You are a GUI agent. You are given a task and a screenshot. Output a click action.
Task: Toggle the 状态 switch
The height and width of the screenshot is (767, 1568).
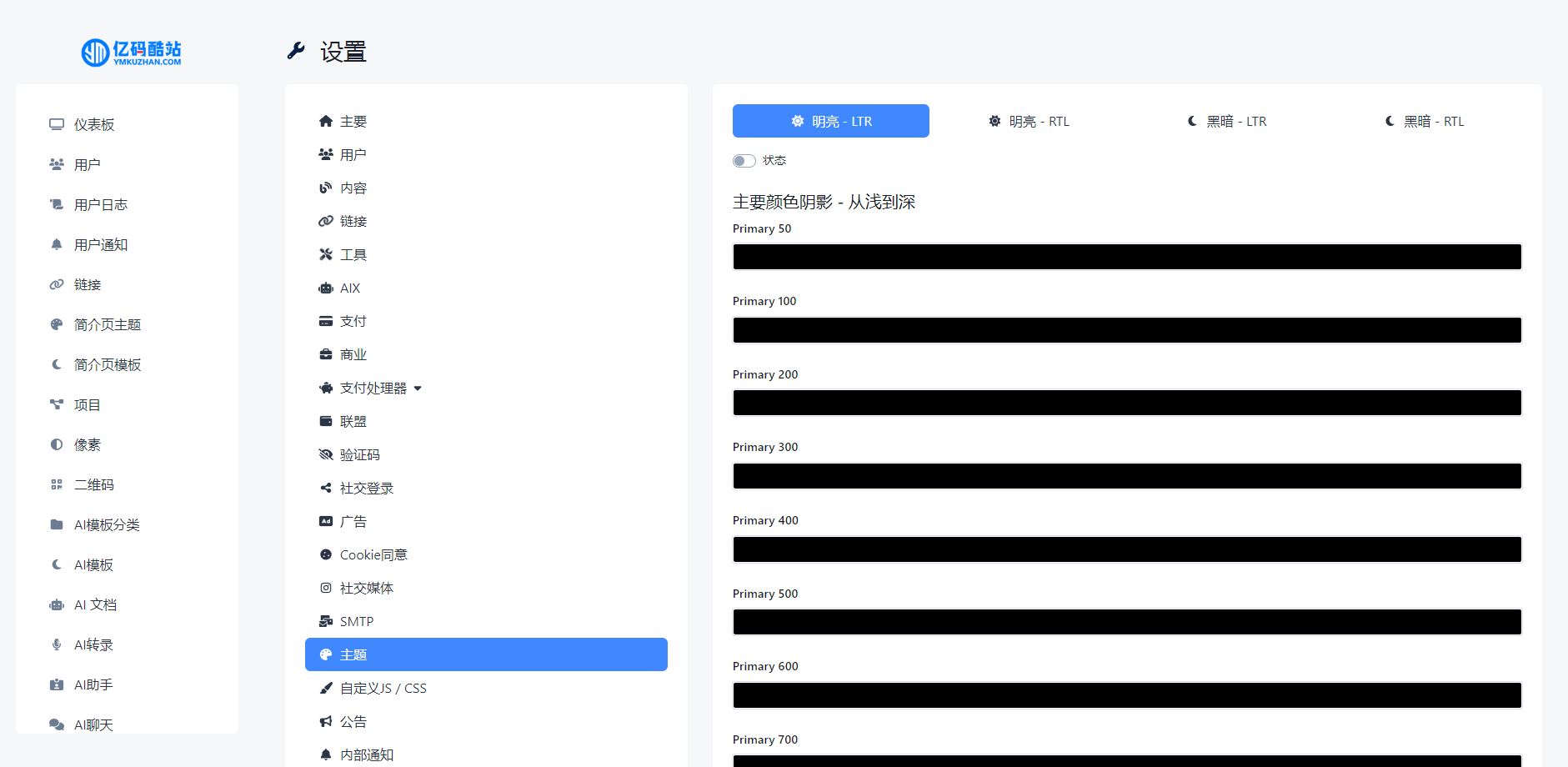point(744,161)
